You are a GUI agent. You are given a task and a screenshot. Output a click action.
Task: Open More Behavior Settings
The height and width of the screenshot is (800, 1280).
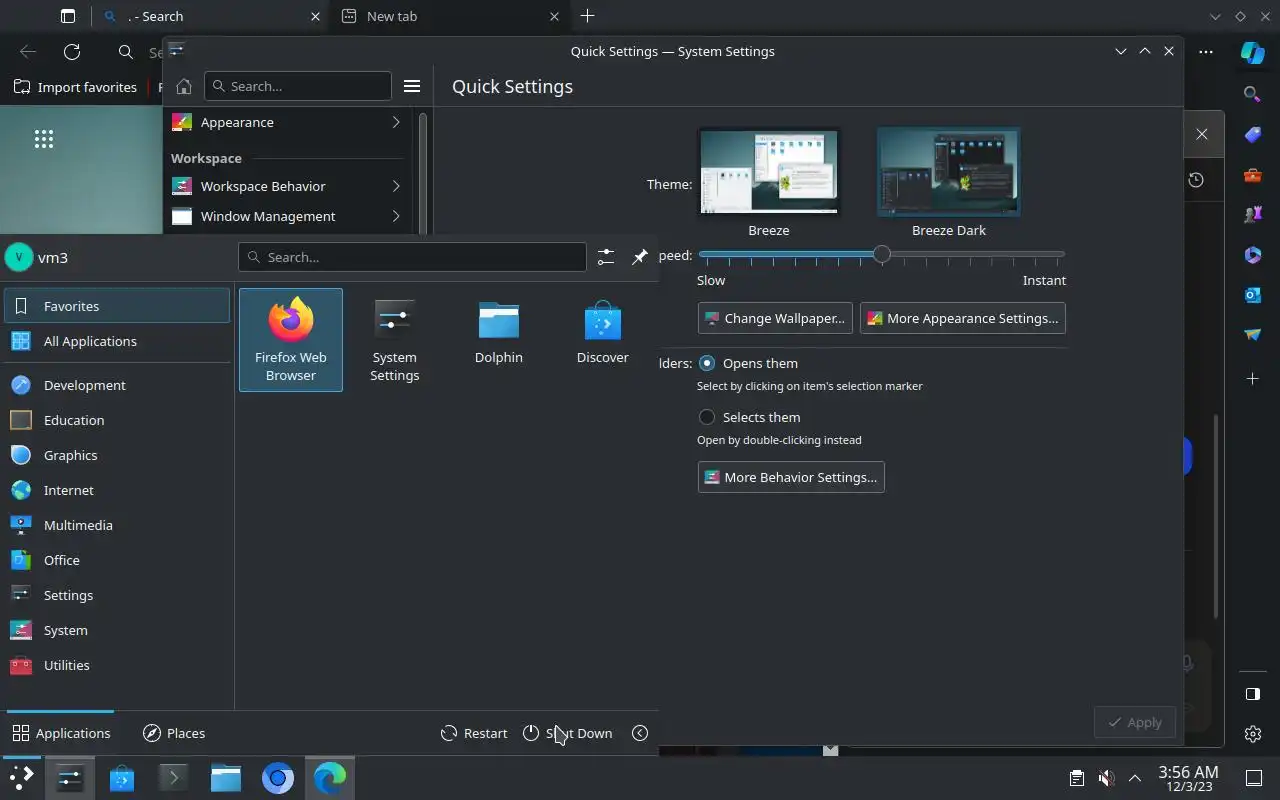point(791,477)
